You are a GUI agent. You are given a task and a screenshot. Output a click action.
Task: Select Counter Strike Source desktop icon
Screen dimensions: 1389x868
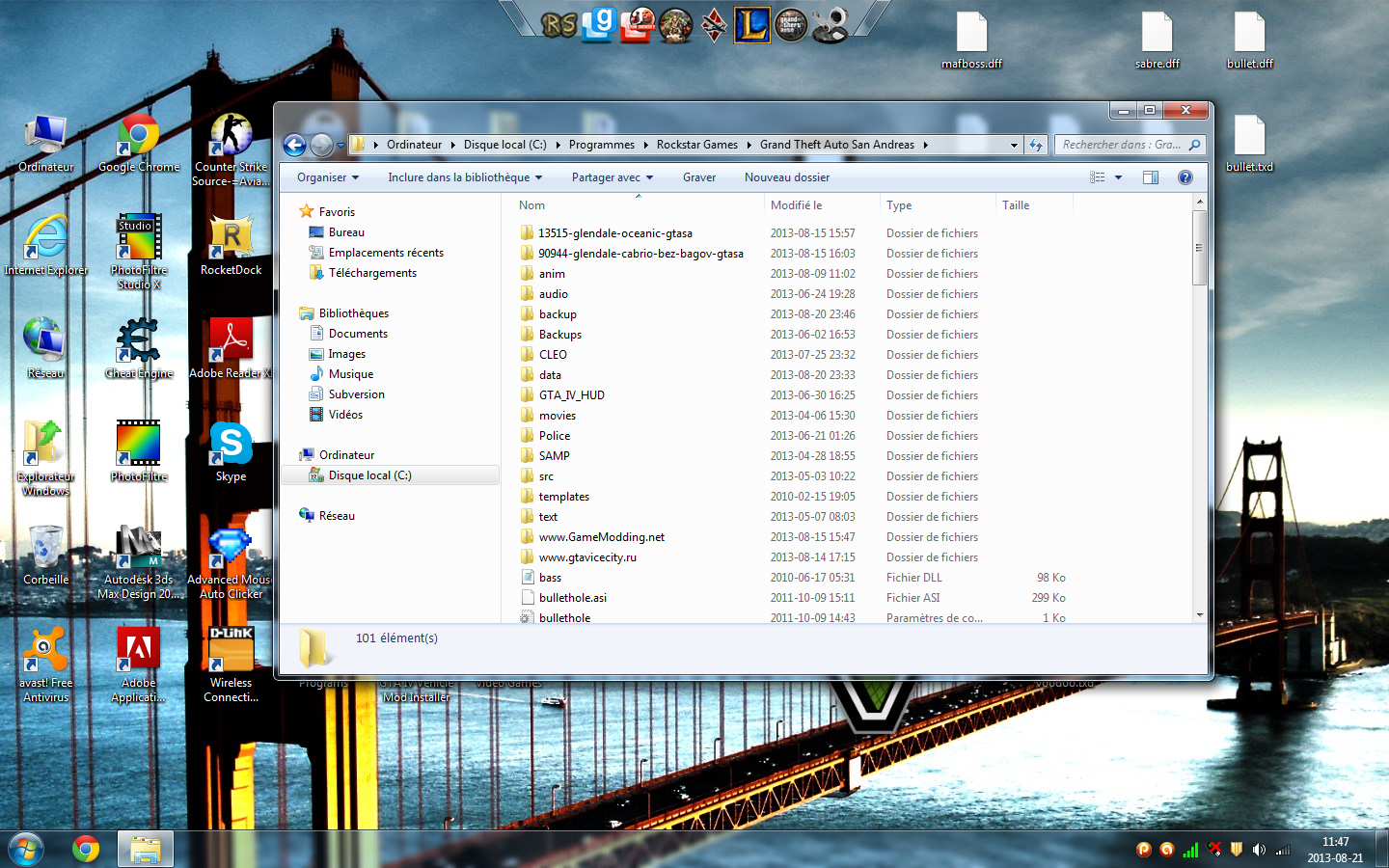coord(231,150)
